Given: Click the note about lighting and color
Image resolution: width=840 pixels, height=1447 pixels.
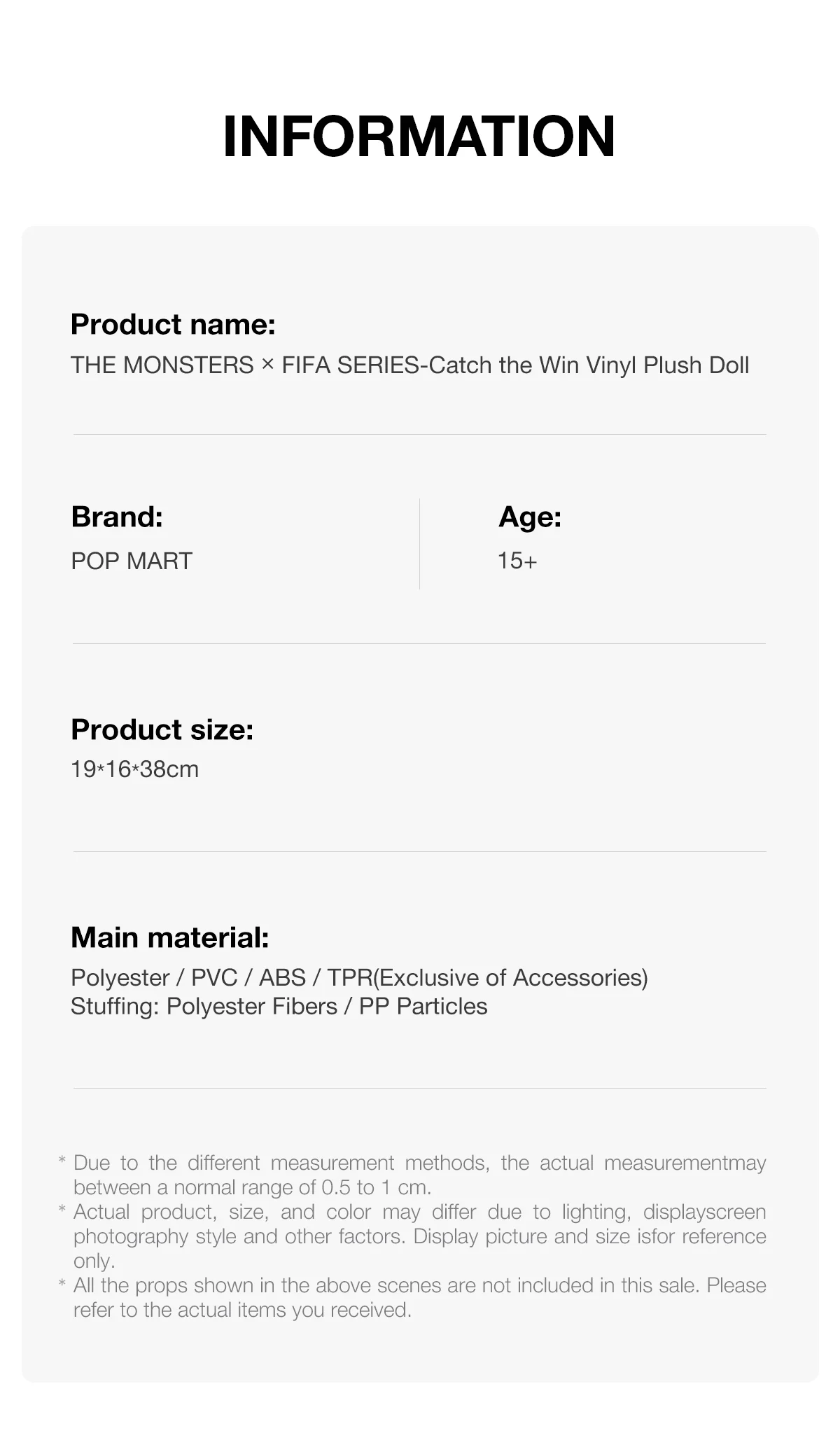Looking at the screenshot, I should click(x=420, y=1236).
